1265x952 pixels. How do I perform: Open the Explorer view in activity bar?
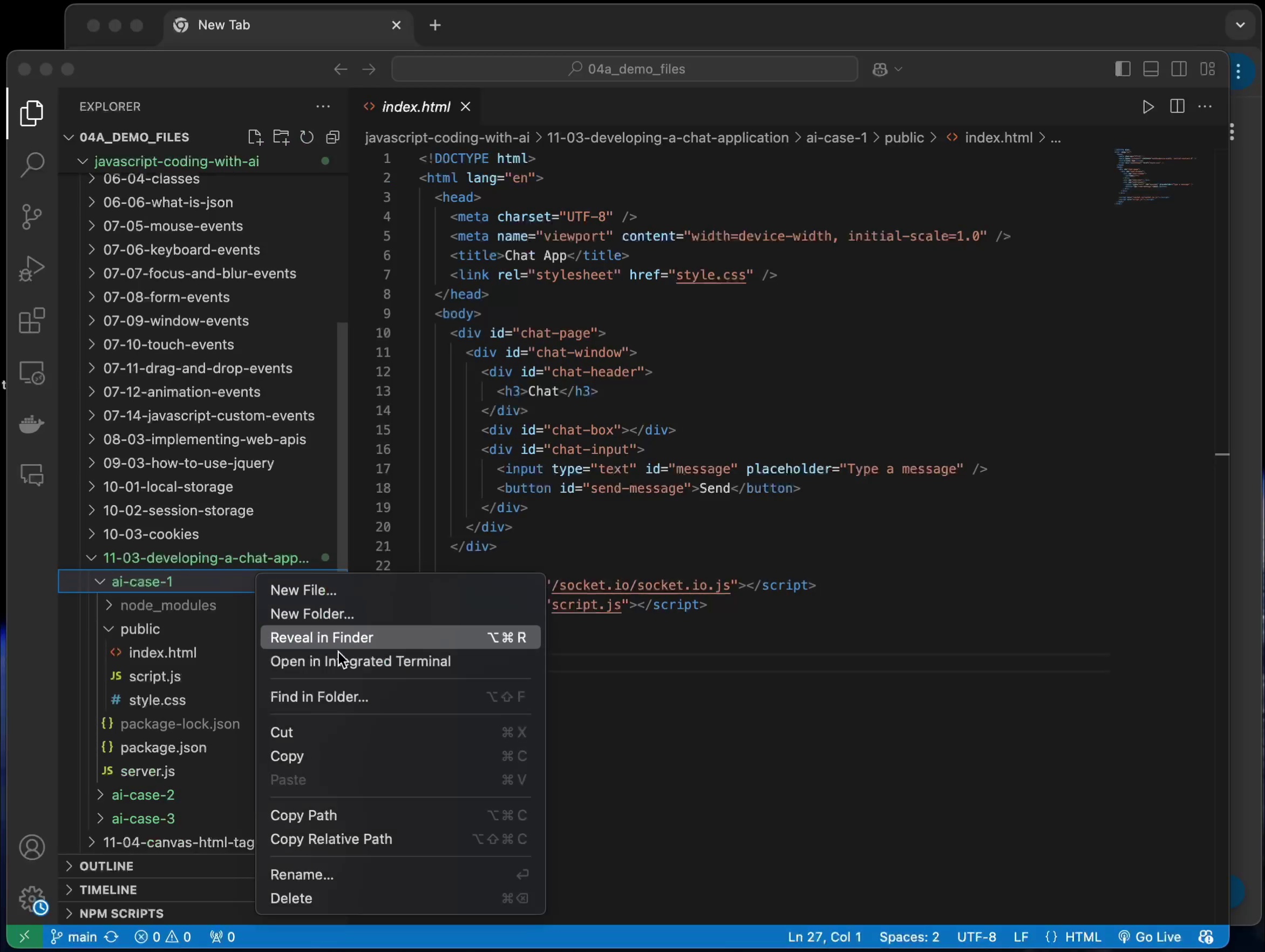coord(32,113)
